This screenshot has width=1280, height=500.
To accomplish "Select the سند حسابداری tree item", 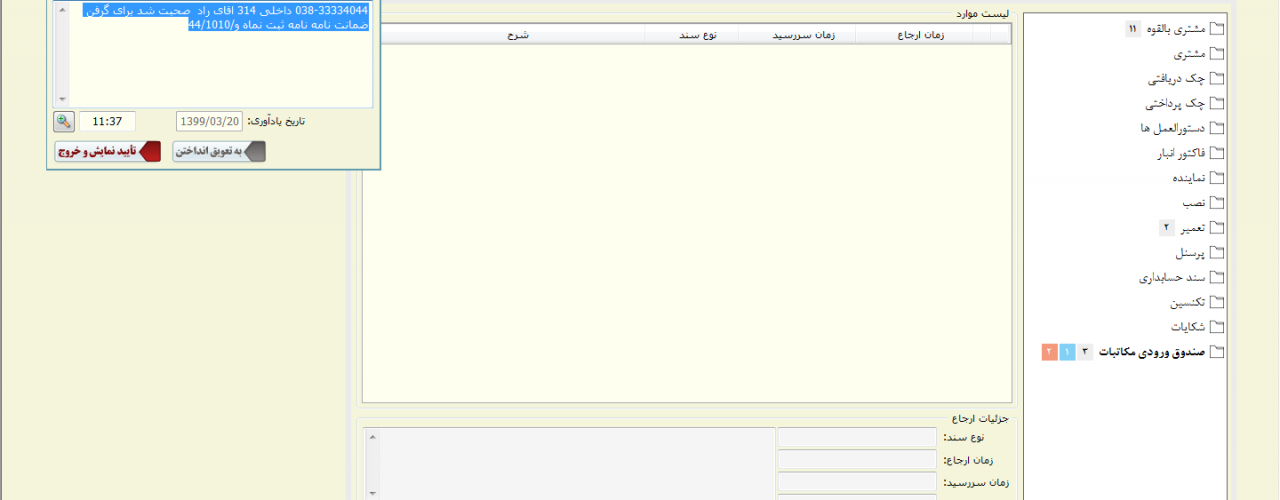I will 1175,277.
